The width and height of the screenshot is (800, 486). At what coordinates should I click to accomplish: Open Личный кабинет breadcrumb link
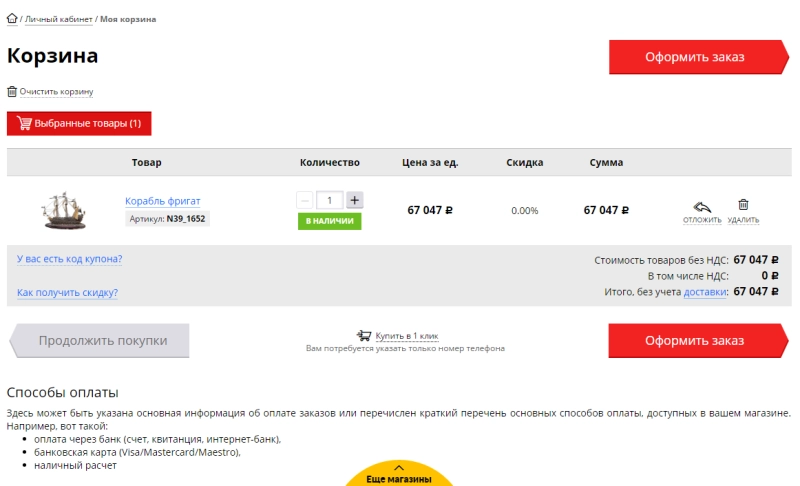59,19
